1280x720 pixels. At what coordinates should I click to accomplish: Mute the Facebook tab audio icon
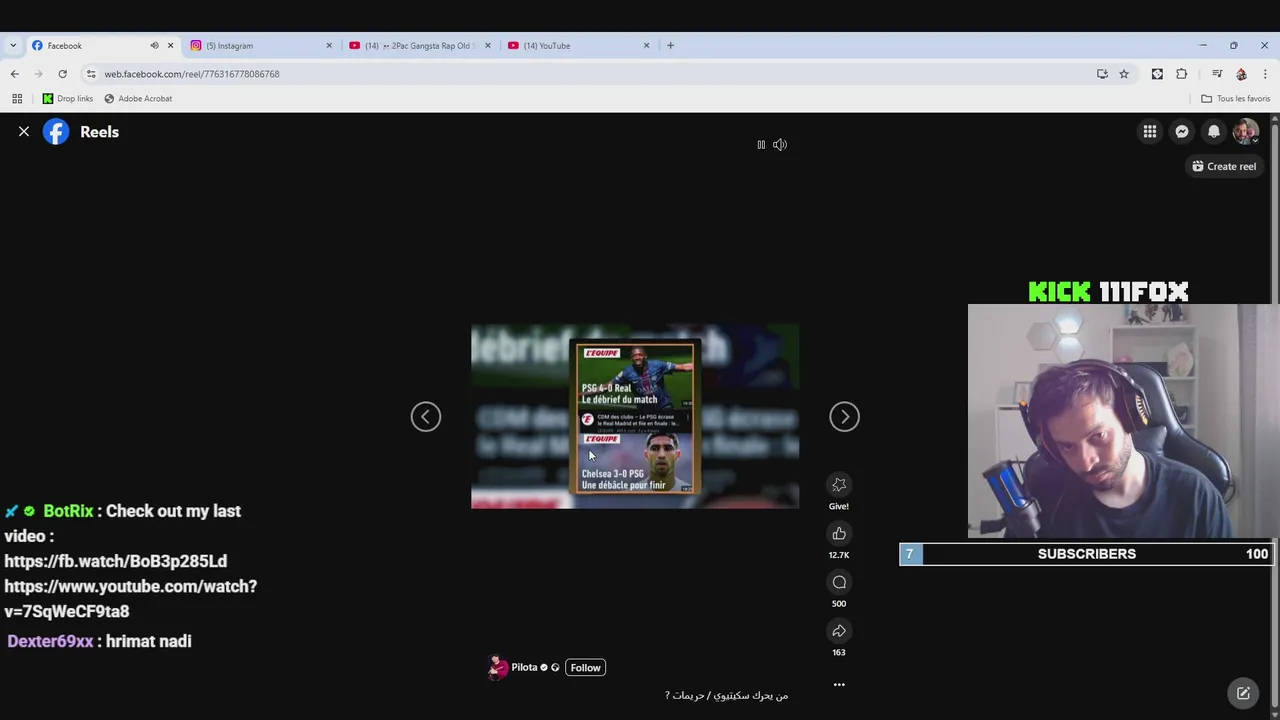pos(154,46)
